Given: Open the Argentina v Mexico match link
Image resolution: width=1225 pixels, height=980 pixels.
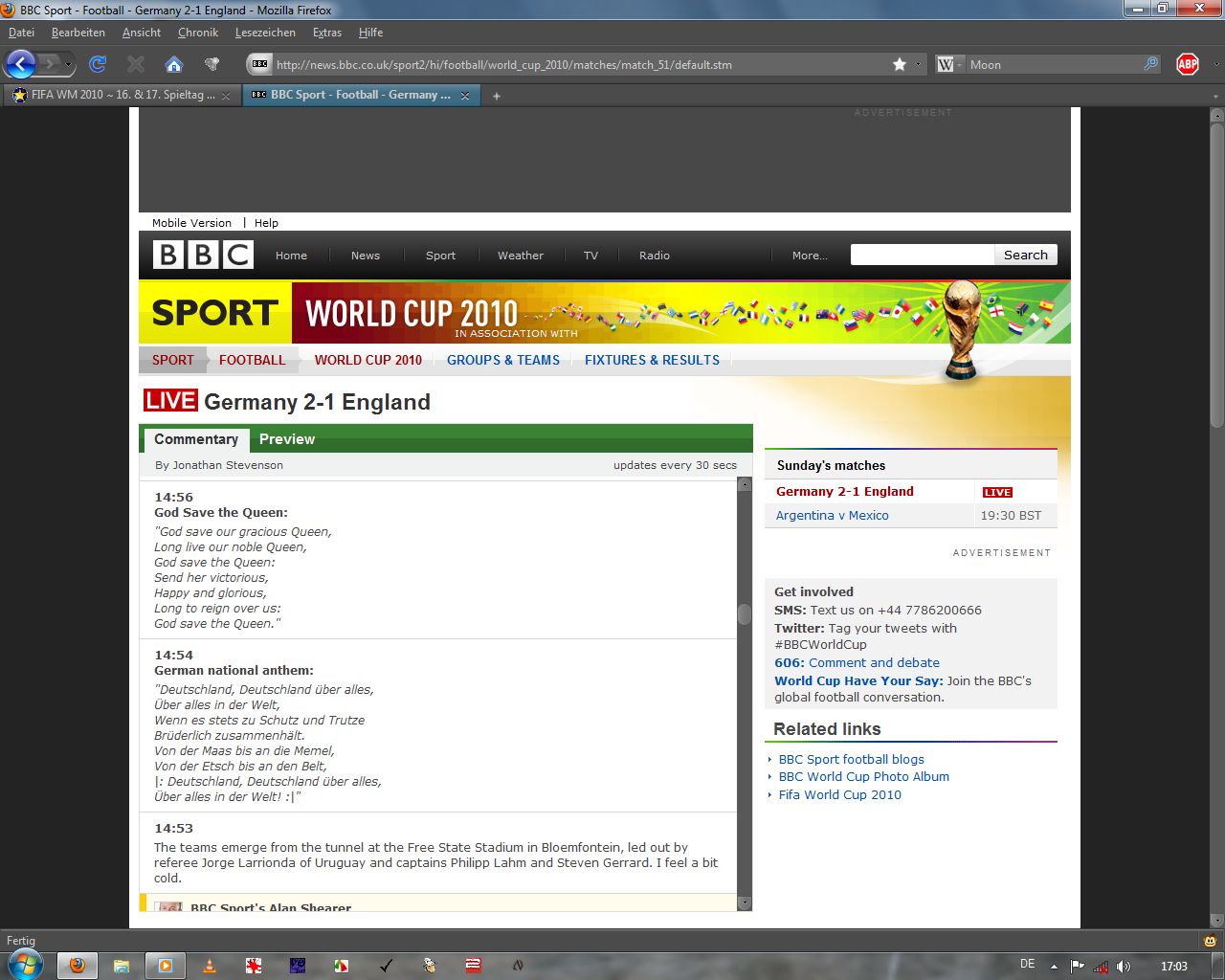Looking at the screenshot, I should pos(832,515).
